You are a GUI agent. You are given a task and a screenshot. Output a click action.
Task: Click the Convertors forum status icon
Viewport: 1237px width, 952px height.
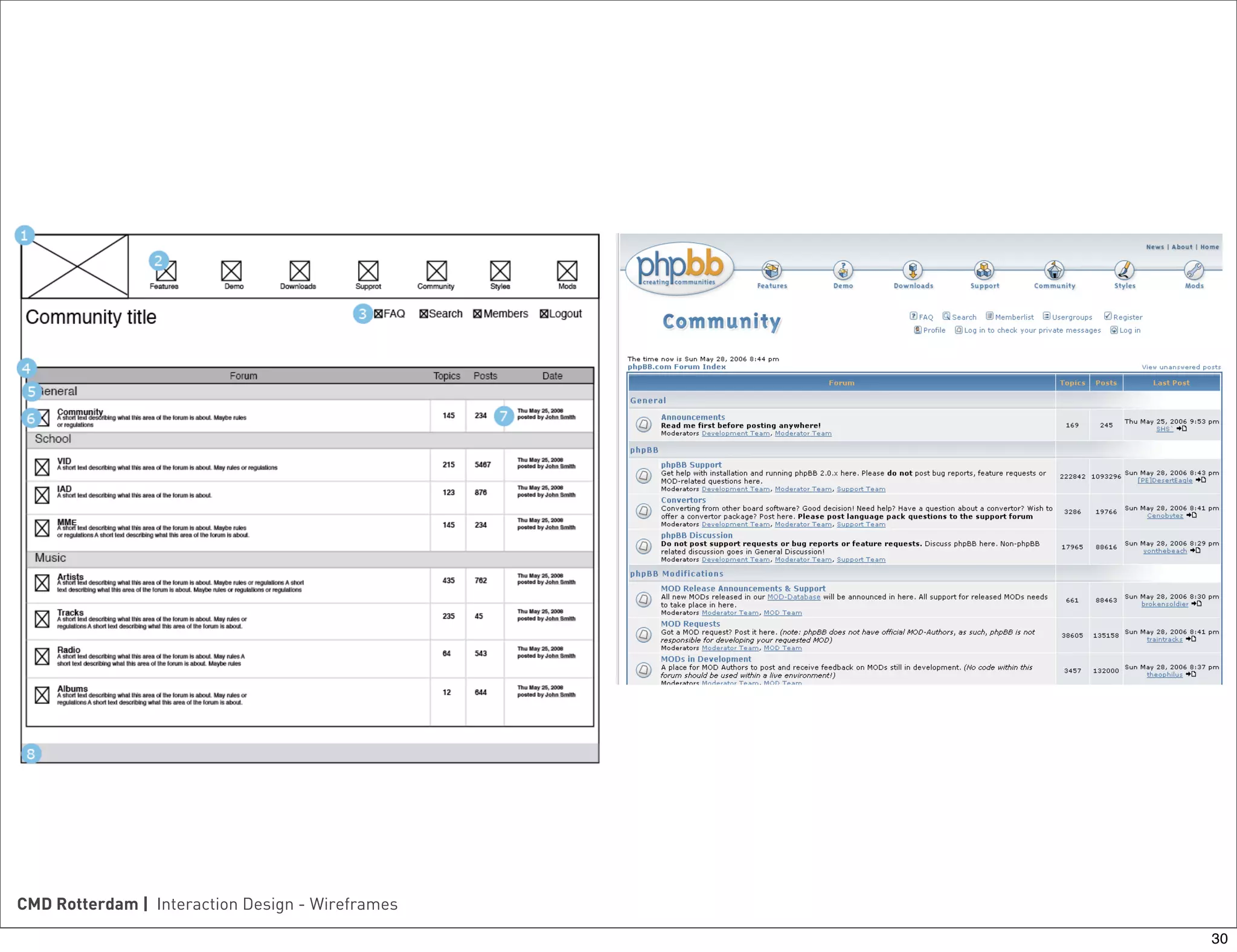644,512
